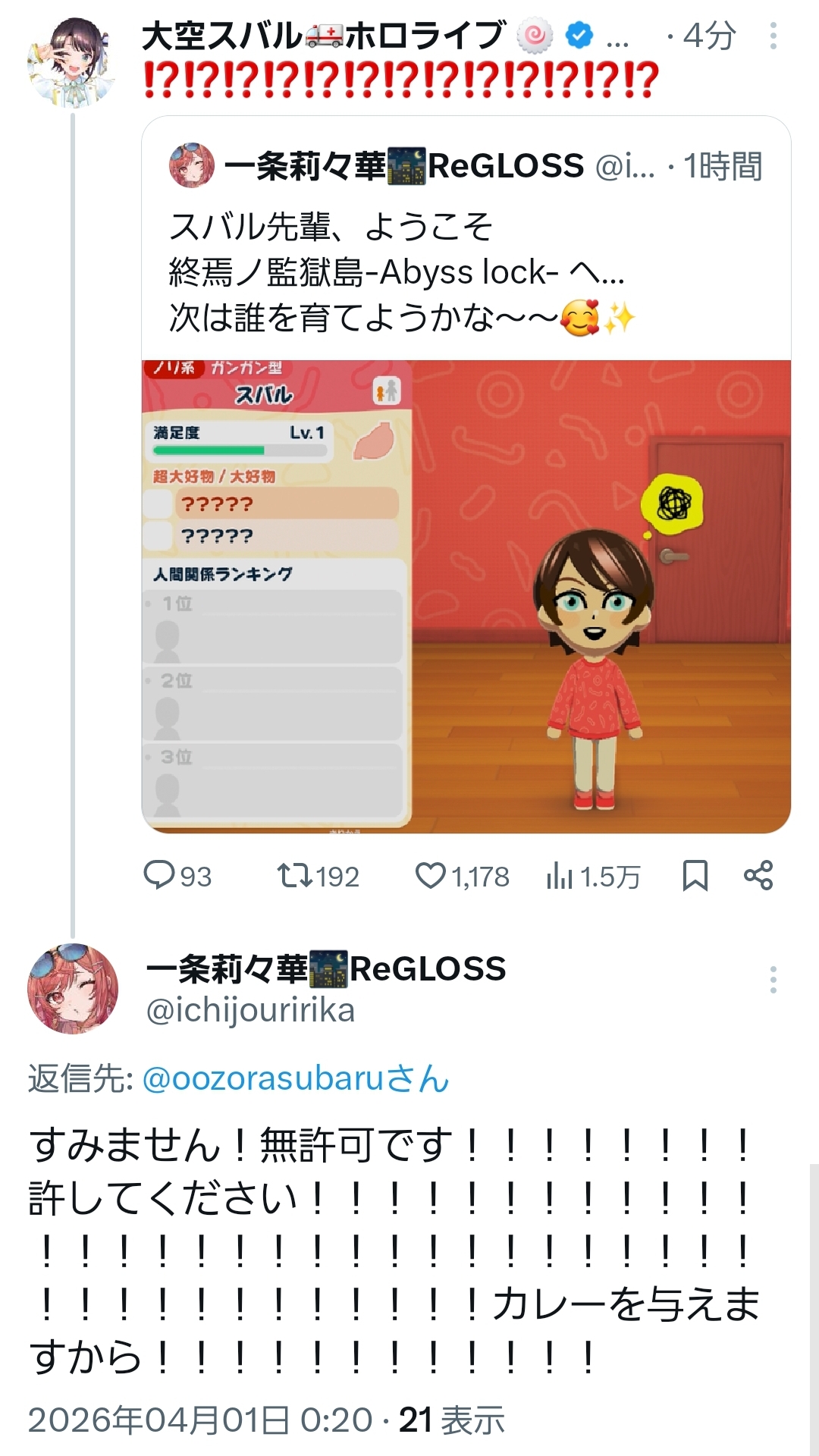Open the quoted tweet text by 一条莉々華
This screenshot has width=819, height=1456.
click(402, 271)
